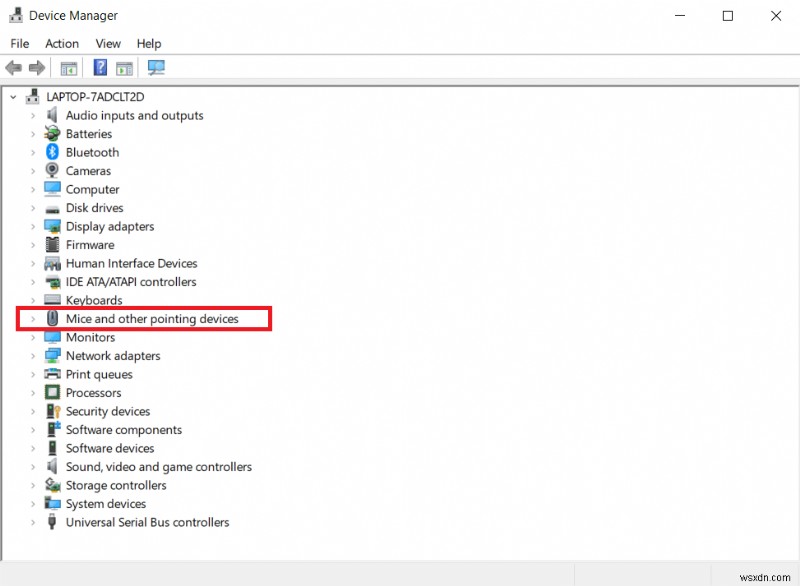Image resolution: width=800 pixels, height=586 pixels.
Task: Select Cameras text in the tree
Action: pos(88,170)
